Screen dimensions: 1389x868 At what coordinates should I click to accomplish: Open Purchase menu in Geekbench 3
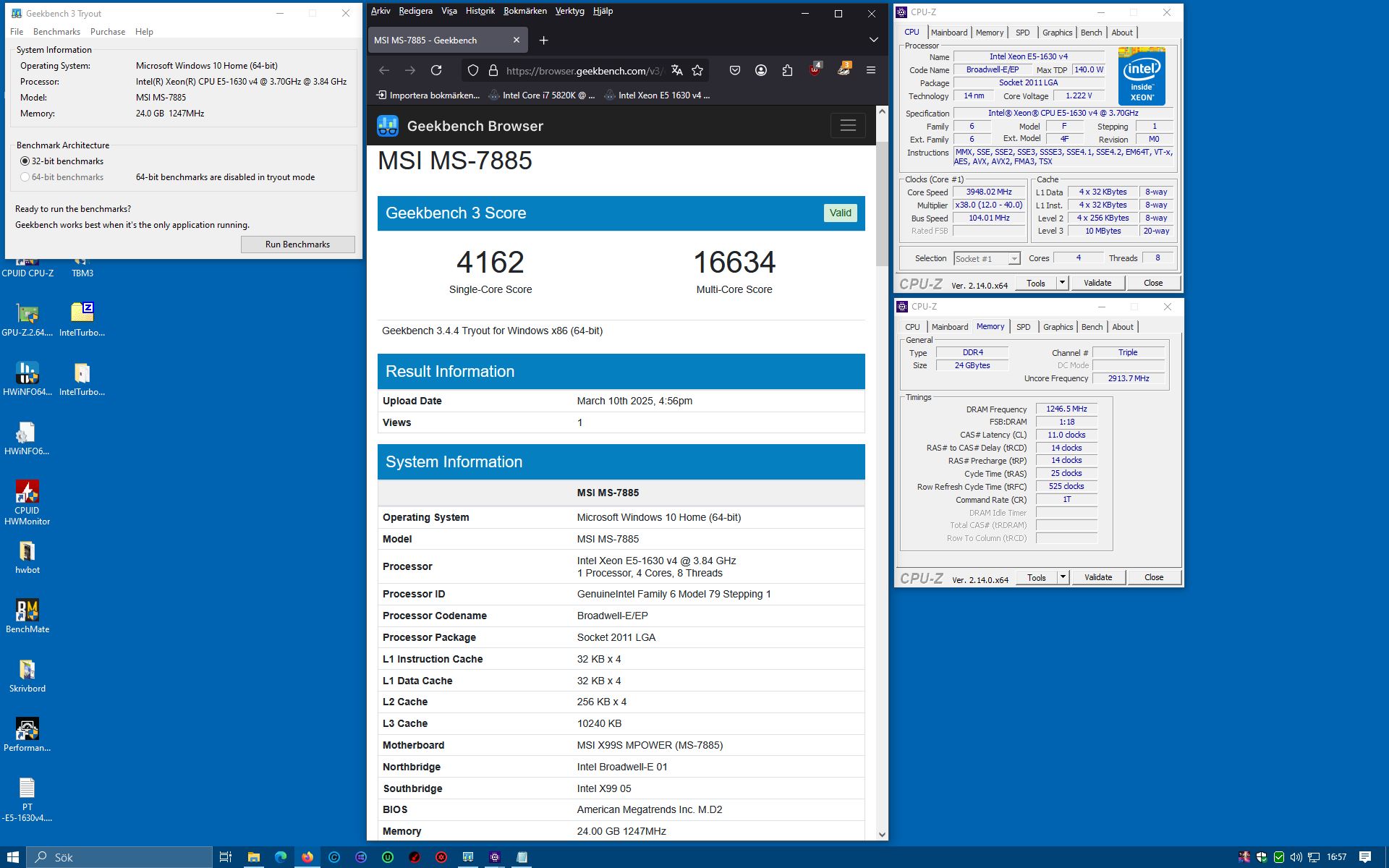[108, 32]
